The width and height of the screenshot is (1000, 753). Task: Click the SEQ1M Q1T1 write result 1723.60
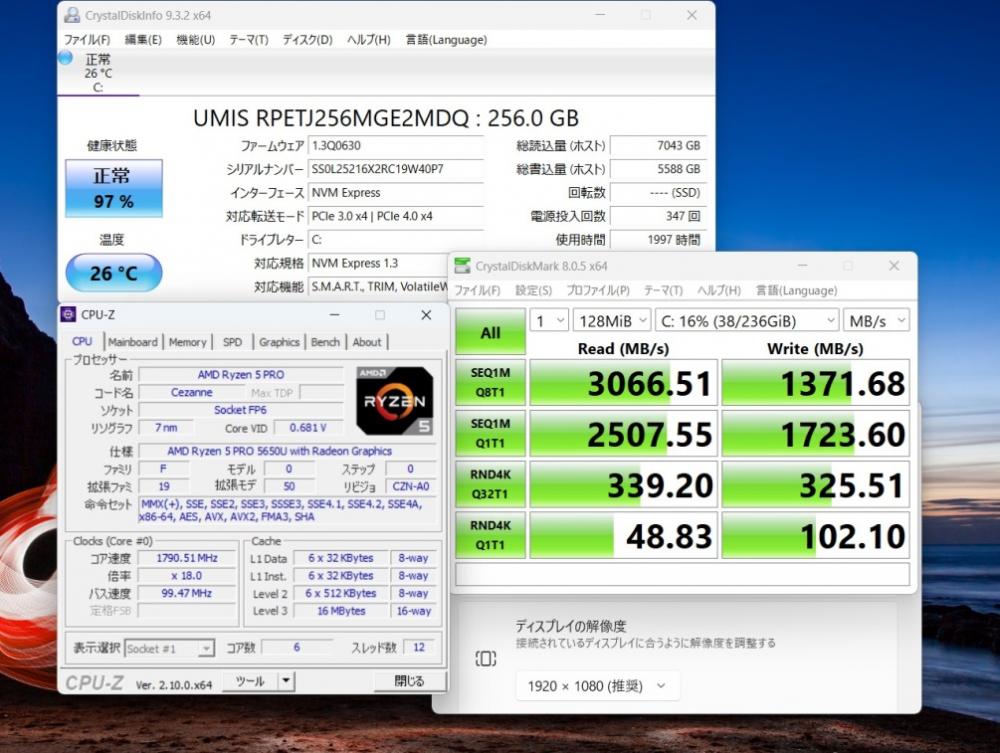pyautogui.click(x=816, y=434)
